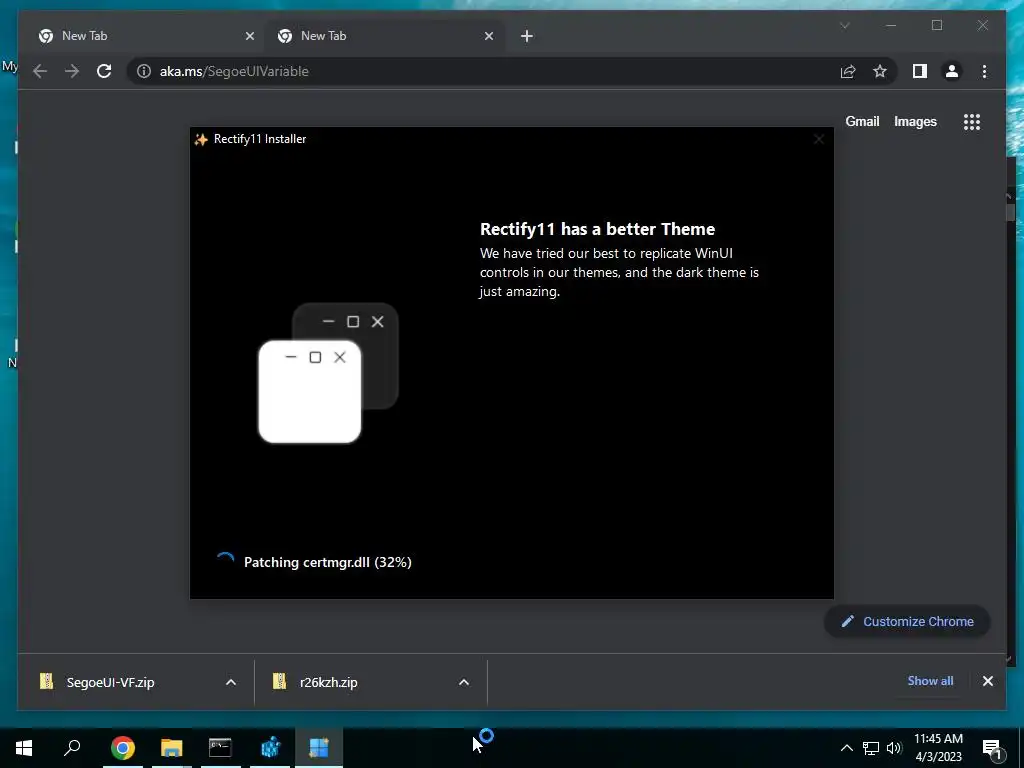Open File Explorer from taskbar
1024x768 pixels.
click(171, 747)
